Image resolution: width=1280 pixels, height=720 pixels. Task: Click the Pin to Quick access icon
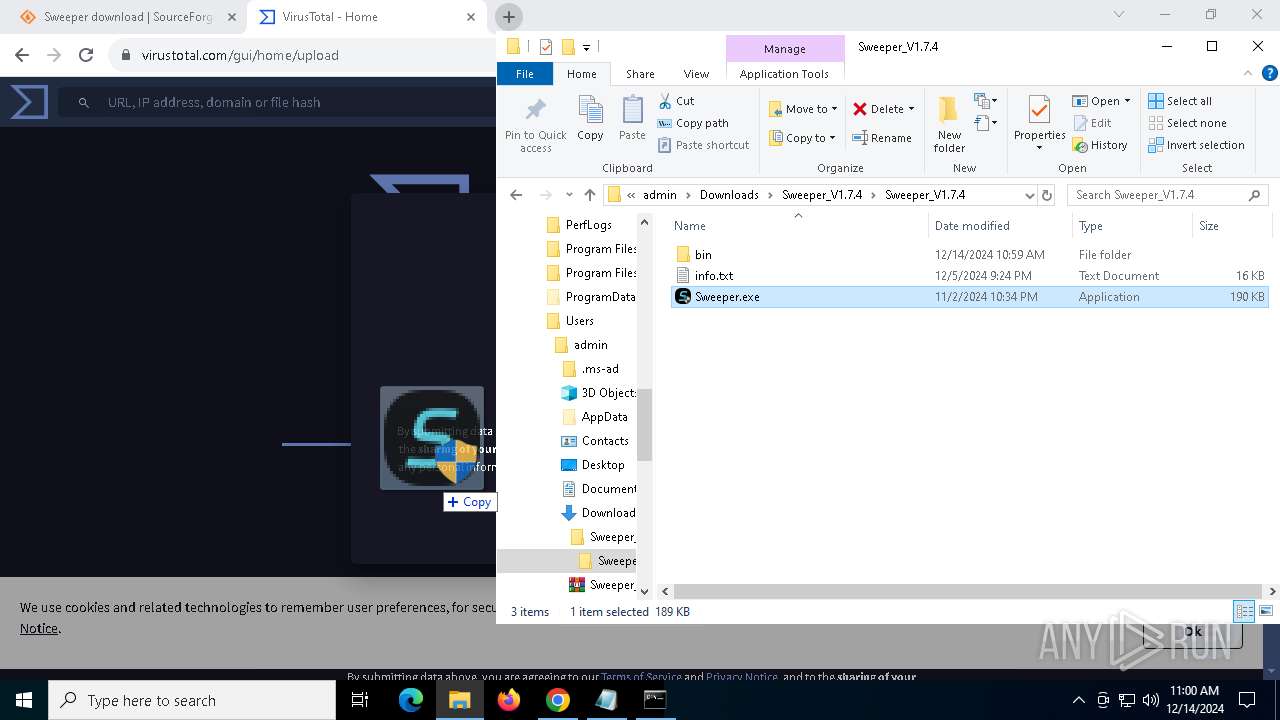pyautogui.click(x=535, y=124)
